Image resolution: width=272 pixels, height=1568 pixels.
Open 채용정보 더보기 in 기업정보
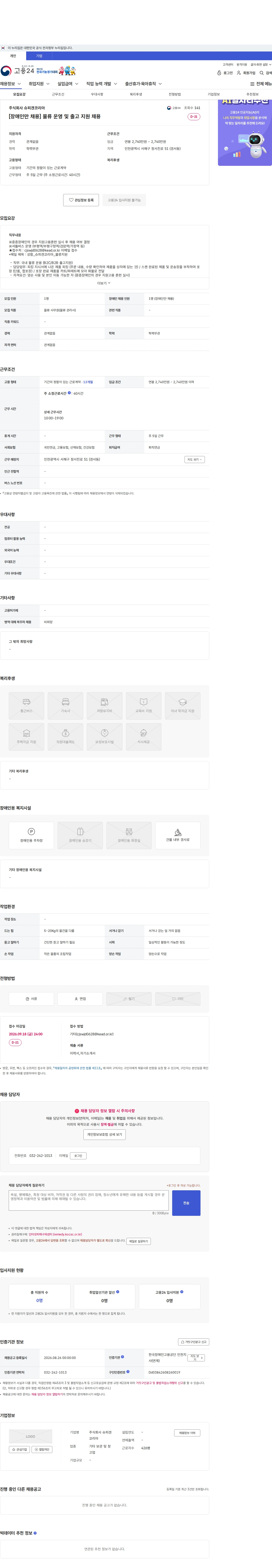[x=187, y=1433]
